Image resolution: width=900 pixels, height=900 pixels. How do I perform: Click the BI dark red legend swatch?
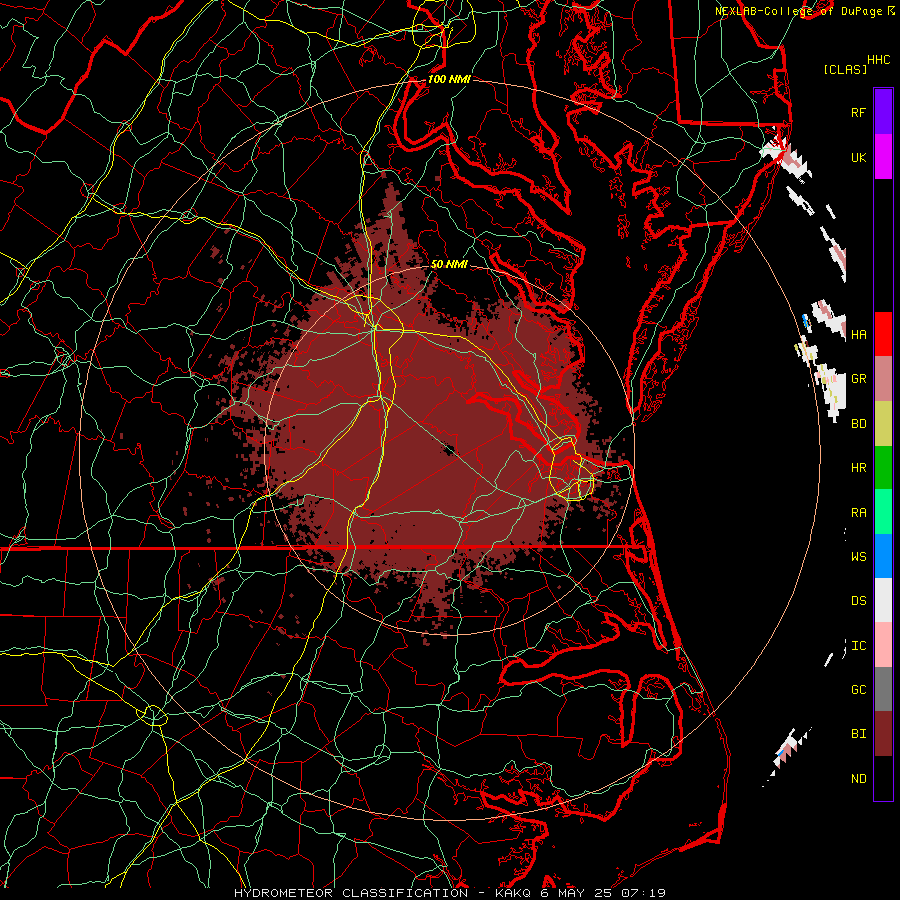[x=883, y=734]
